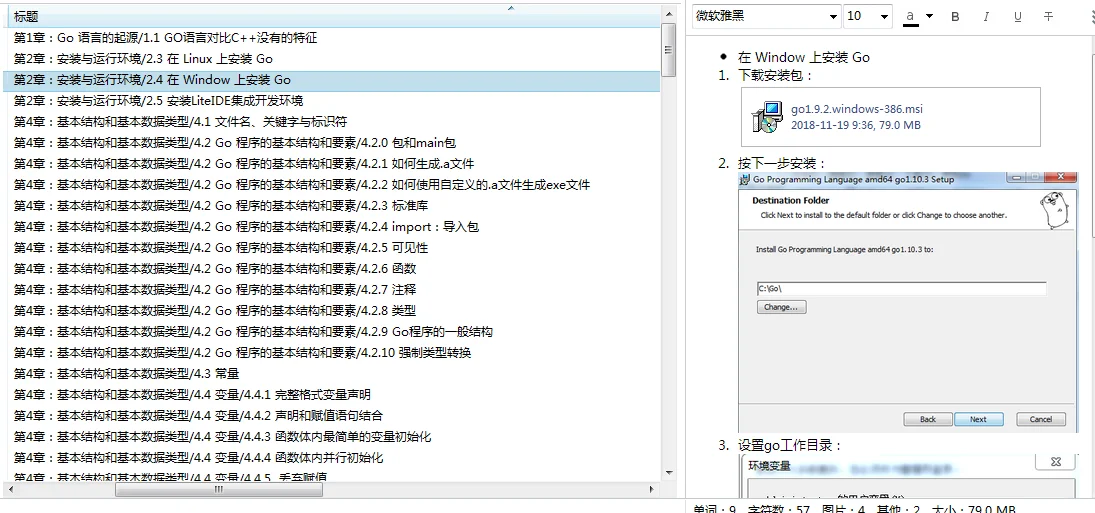This screenshot has width=1095, height=513.
Task: Click Back button in Go setup image
Action: pos(928,419)
